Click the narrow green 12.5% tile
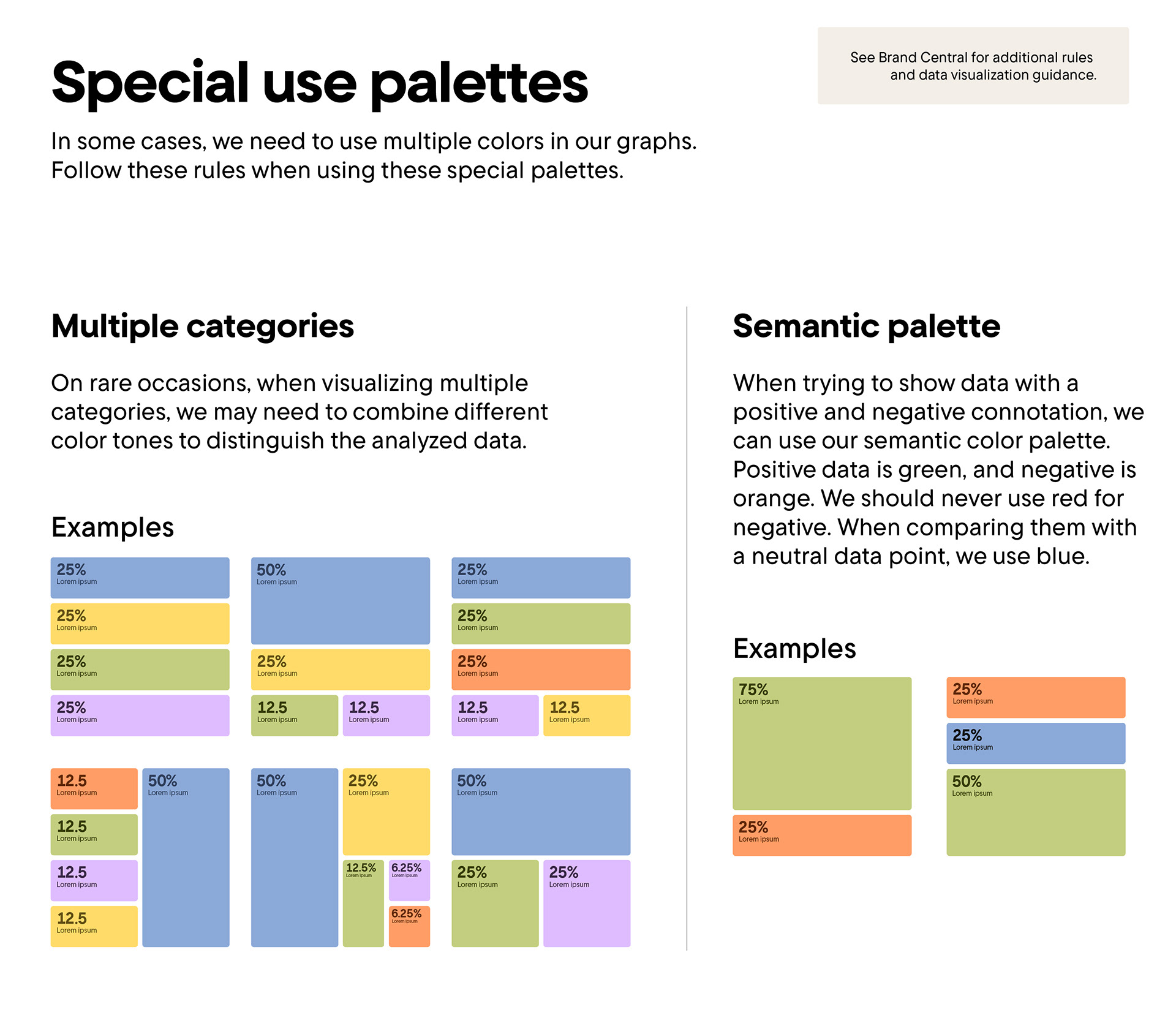The image size is (1176, 1034). click(363, 904)
